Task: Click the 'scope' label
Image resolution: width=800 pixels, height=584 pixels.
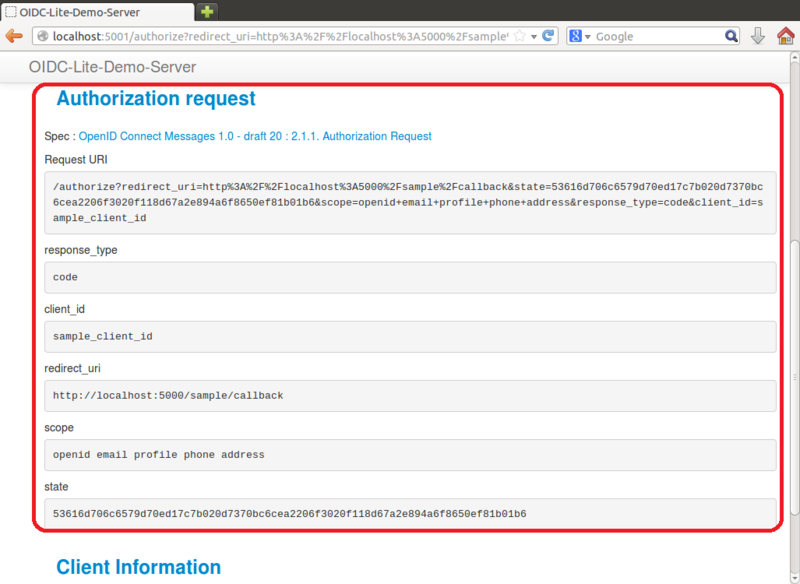Action: click(59, 428)
